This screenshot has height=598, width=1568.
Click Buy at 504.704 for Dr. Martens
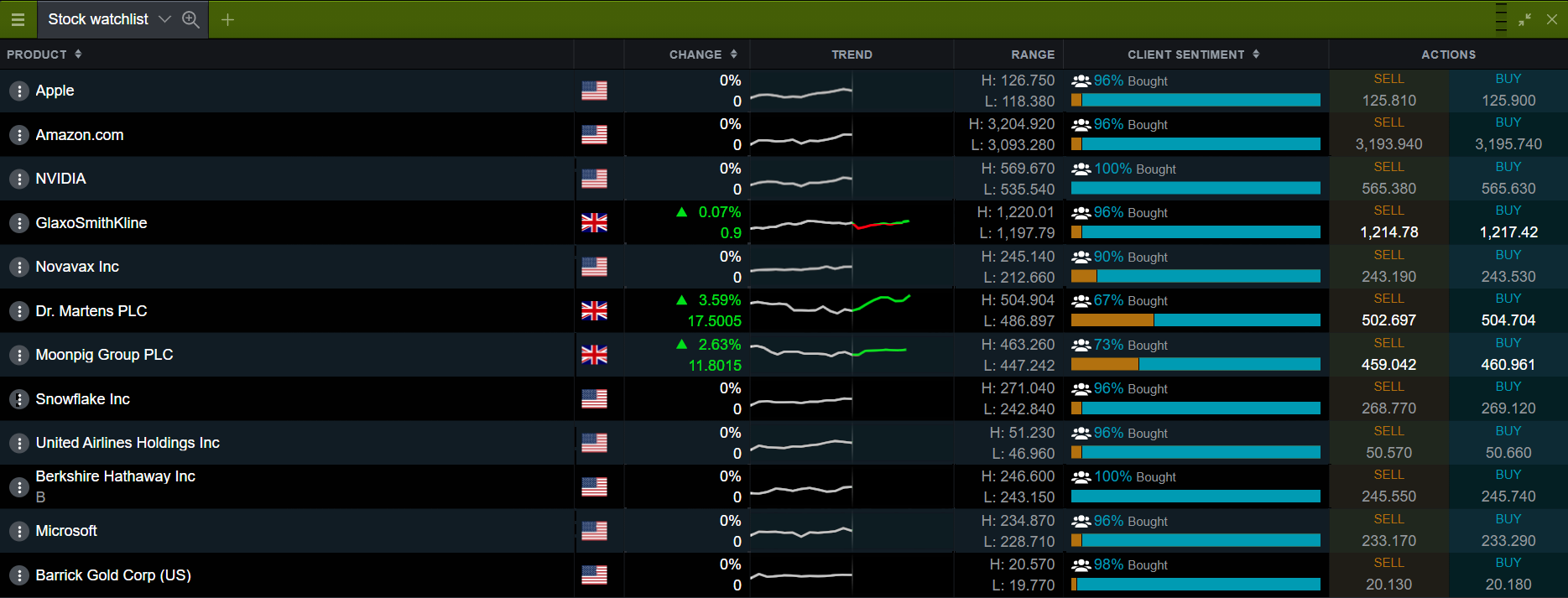1508,311
